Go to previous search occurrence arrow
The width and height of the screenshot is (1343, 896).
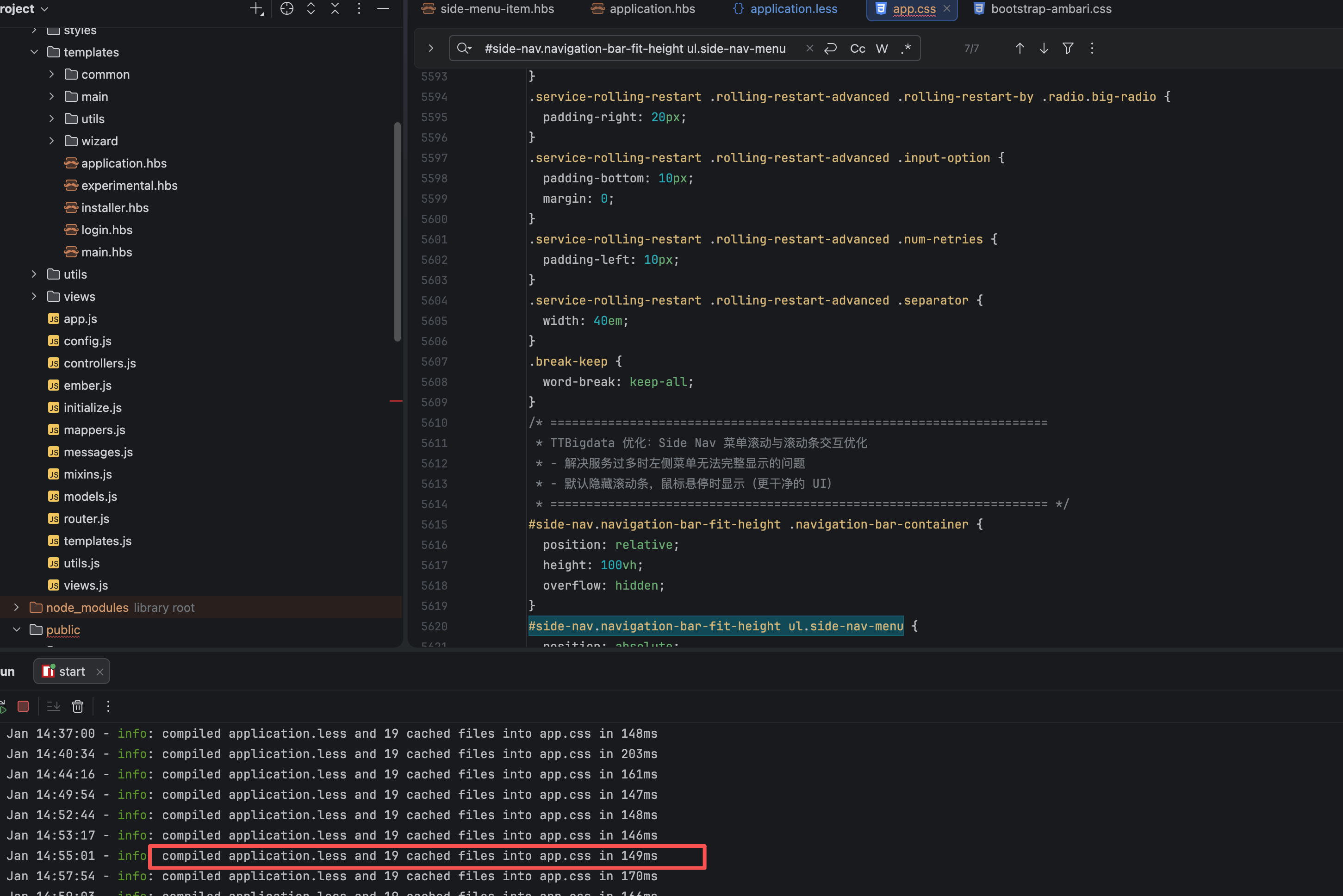tap(1020, 49)
